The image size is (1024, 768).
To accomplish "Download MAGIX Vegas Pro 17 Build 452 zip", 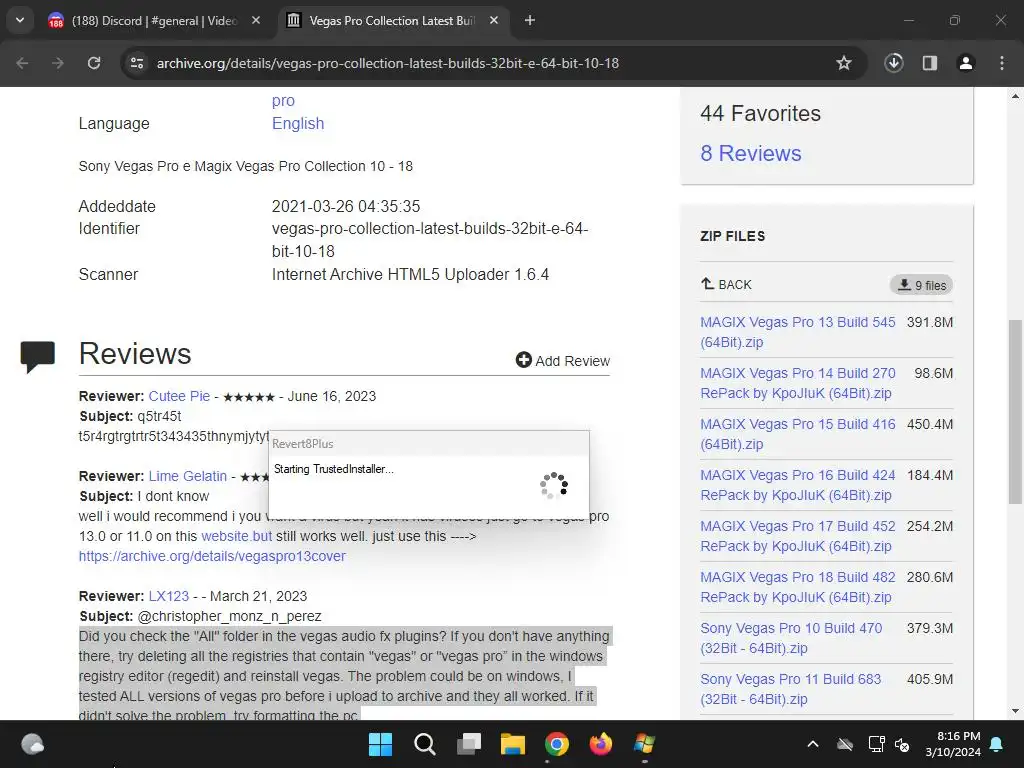I will [x=797, y=536].
